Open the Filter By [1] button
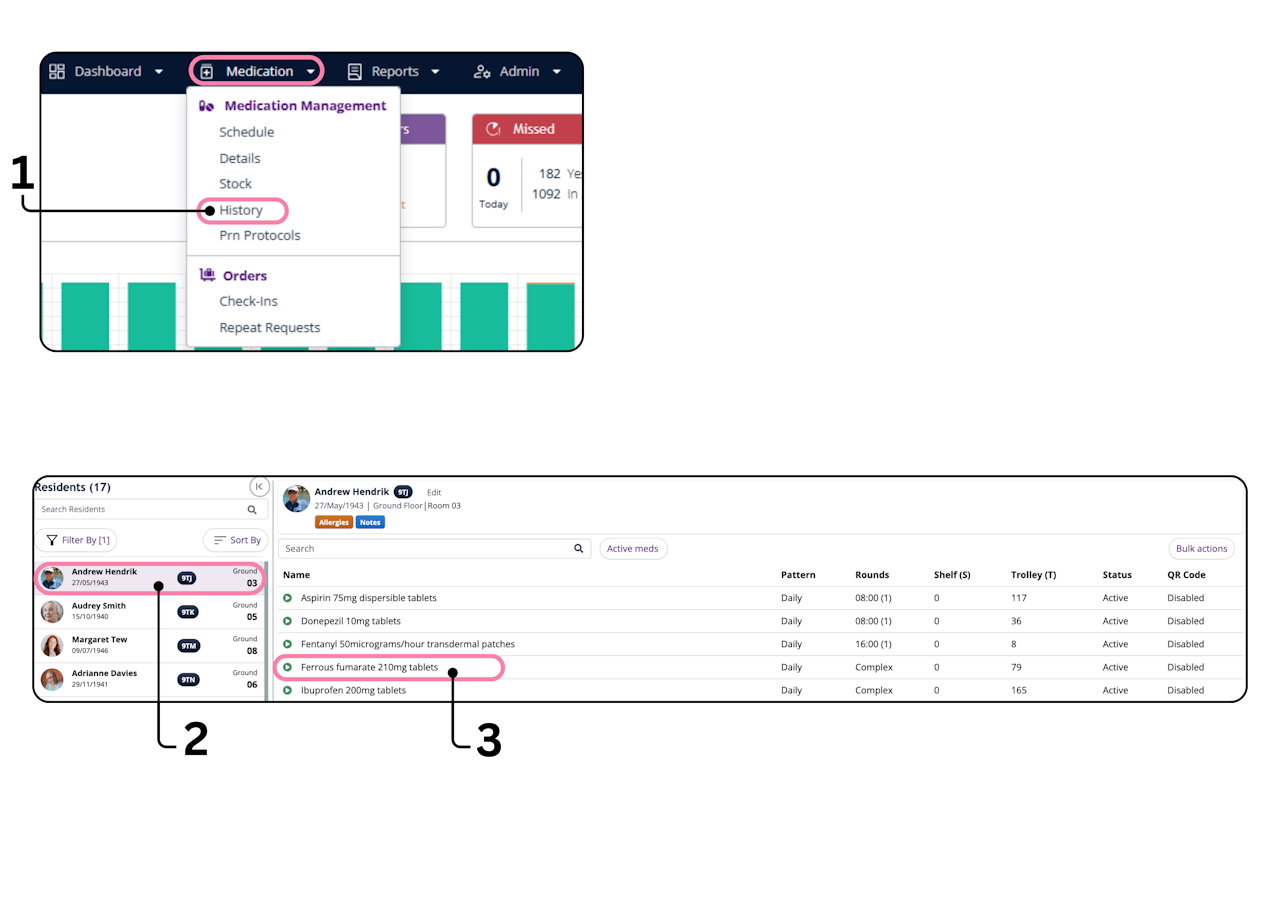The width and height of the screenshot is (1280, 905). pos(77,540)
